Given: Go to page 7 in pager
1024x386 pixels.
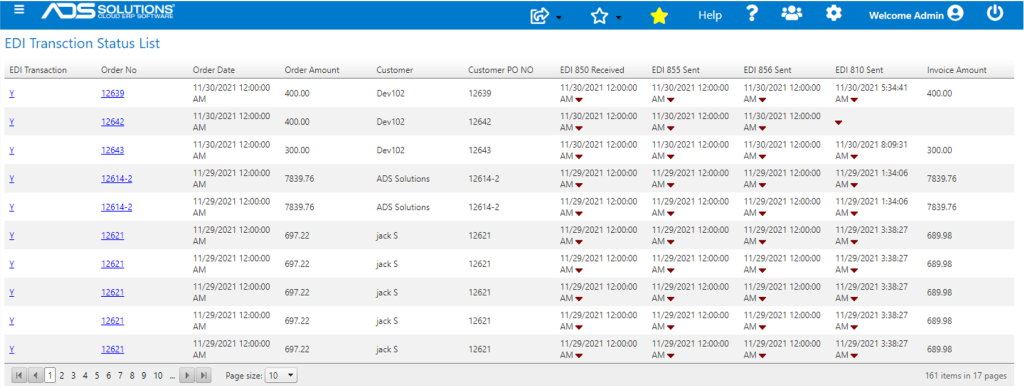Looking at the screenshot, I should coord(120,376).
